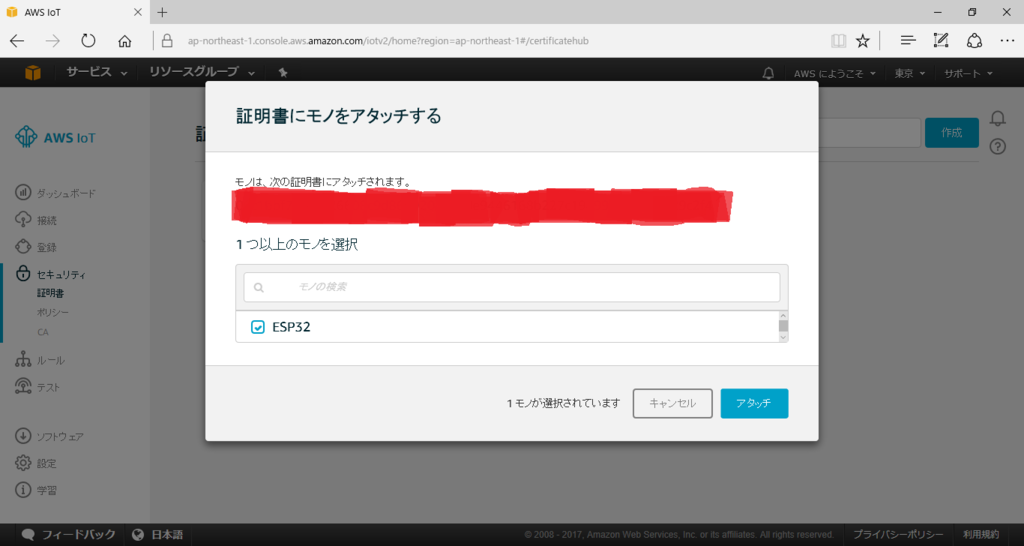Click scroll-down arrow of the thing list
Viewport: 1024px width, 546px height.
click(783, 337)
